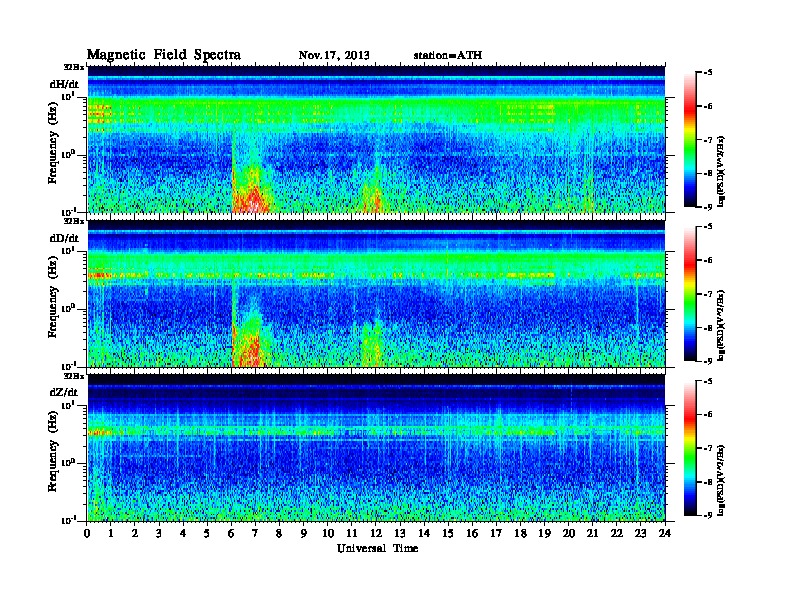Click the hour 20 tick label

tap(569, 533)
